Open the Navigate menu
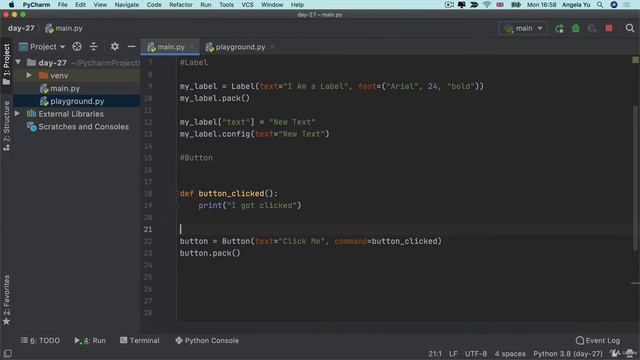This screenshot has height=360, width=640. [x=127, y=5]
